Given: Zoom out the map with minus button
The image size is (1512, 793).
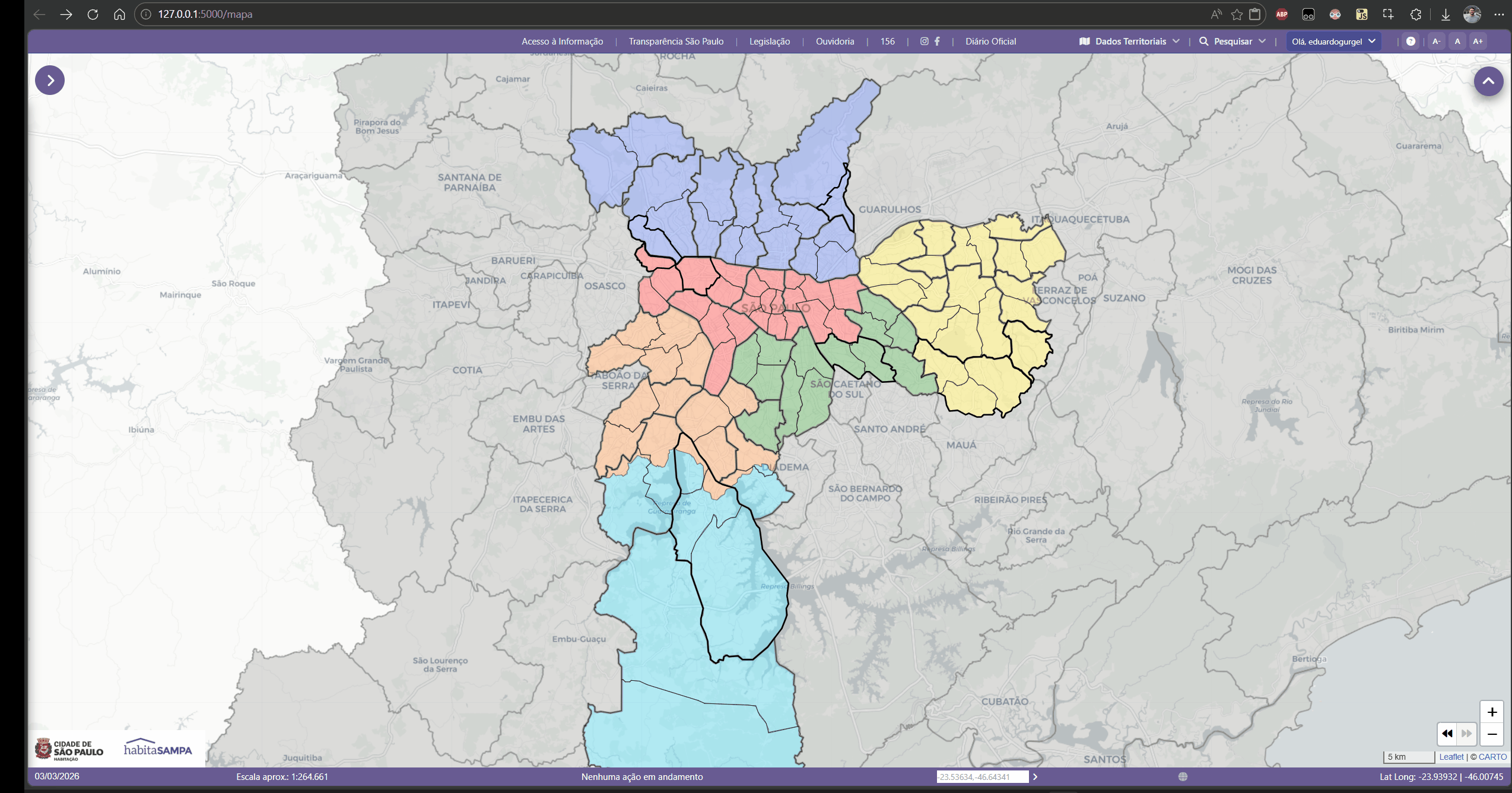Looking at the screenshot, I should (x=1492, y=734).
